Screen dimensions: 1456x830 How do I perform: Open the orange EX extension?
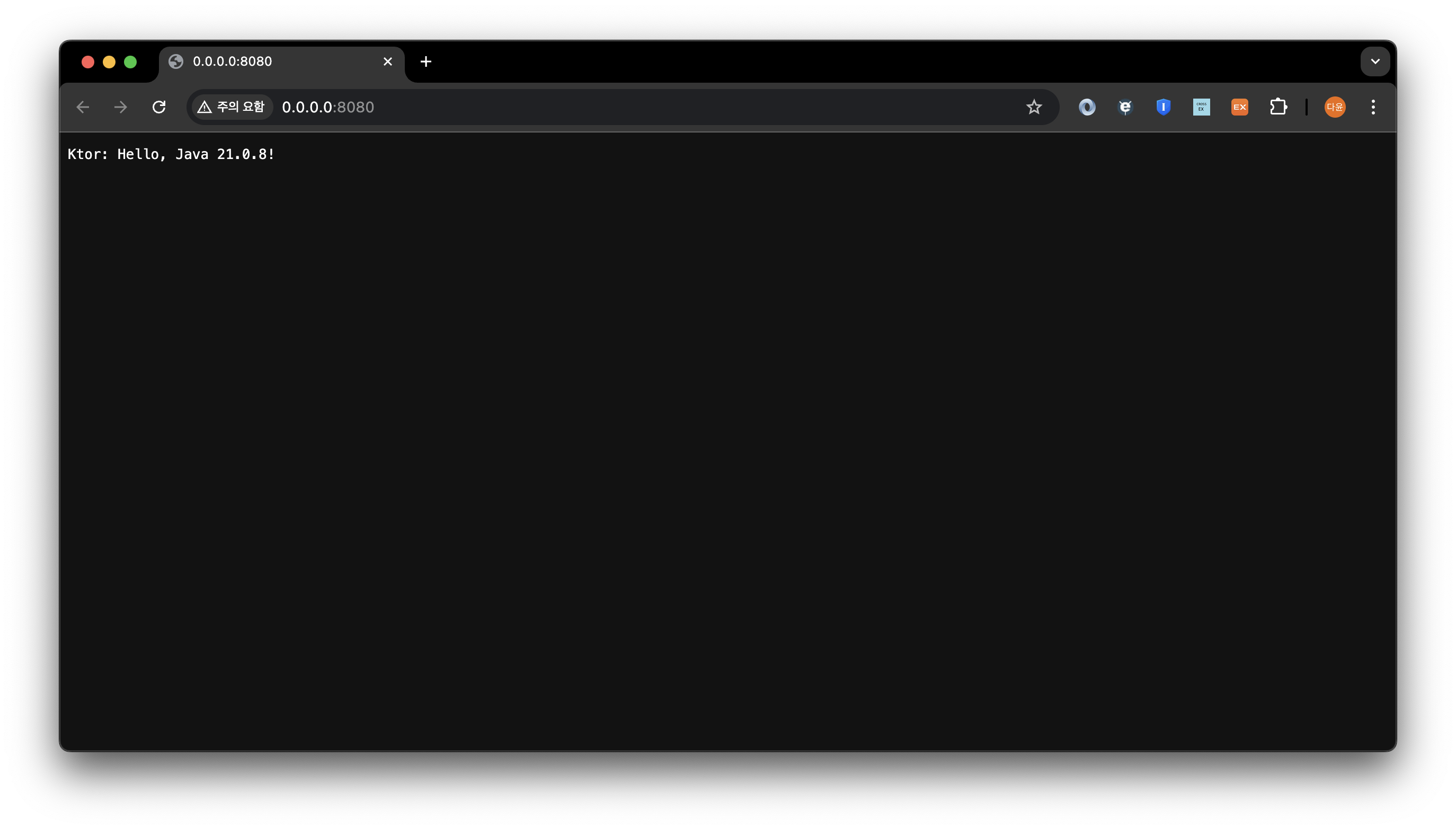(1239, 107)
